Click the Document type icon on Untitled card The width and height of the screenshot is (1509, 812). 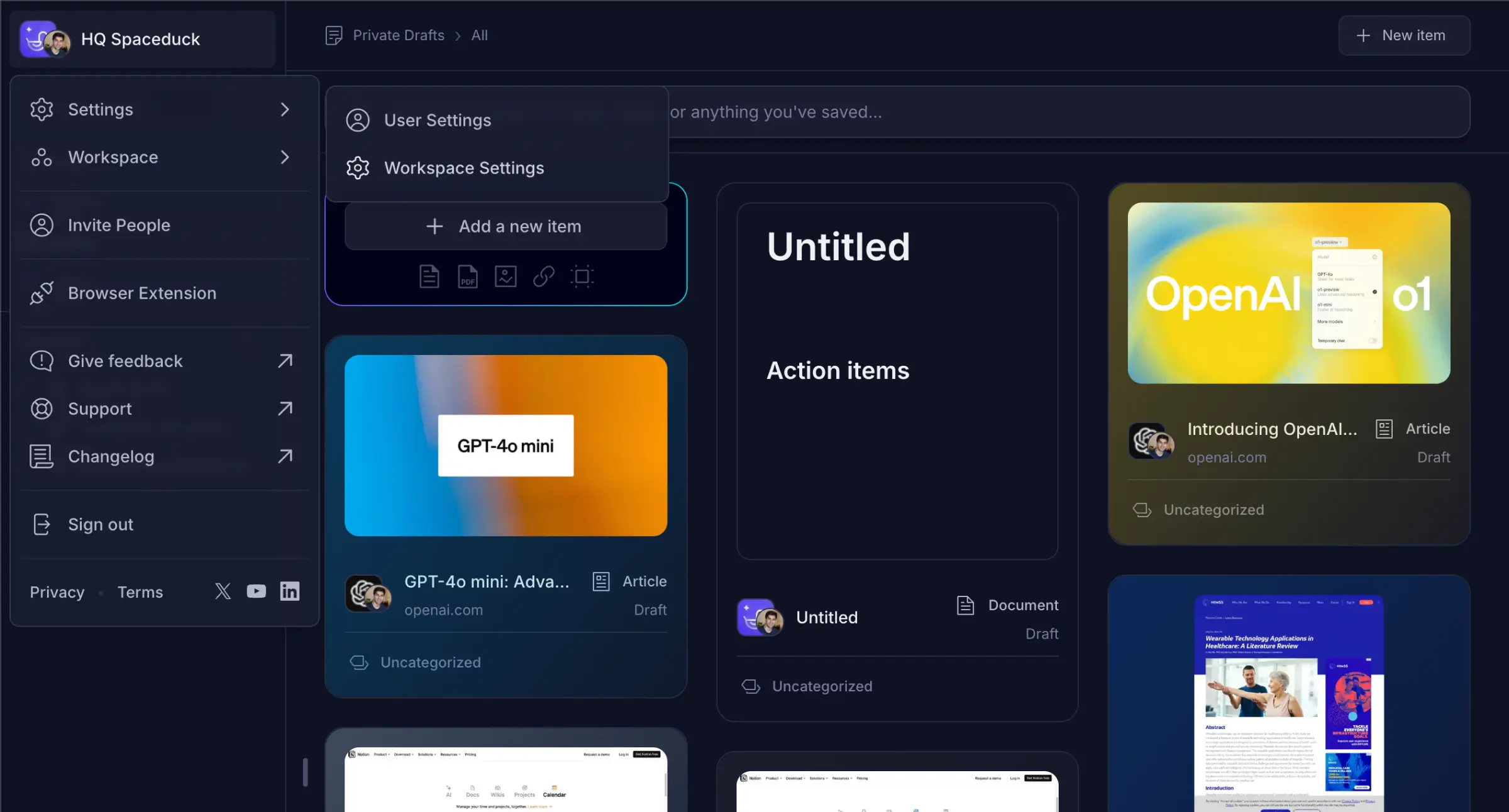[966, 605]
